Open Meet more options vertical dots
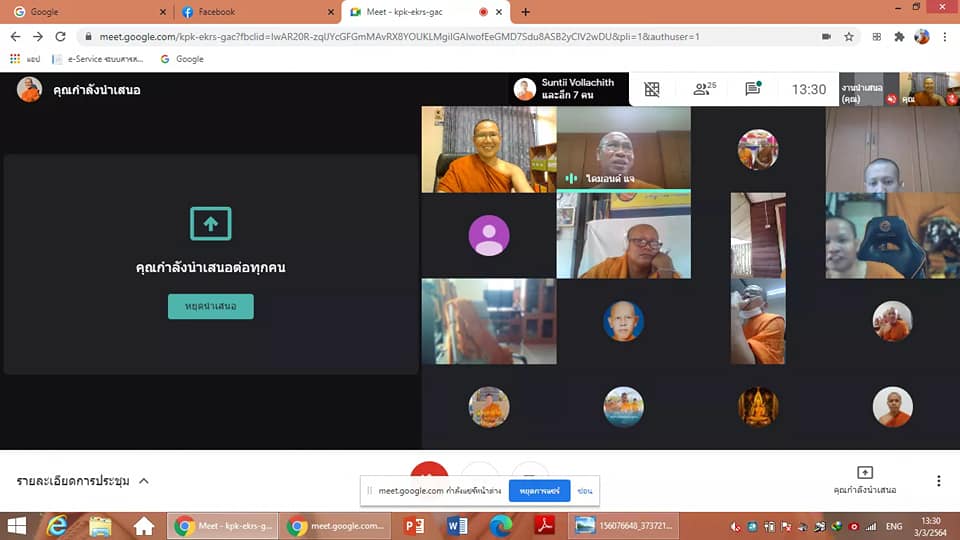The width and height of the screenshot is (960, 540). pos(939,481)
